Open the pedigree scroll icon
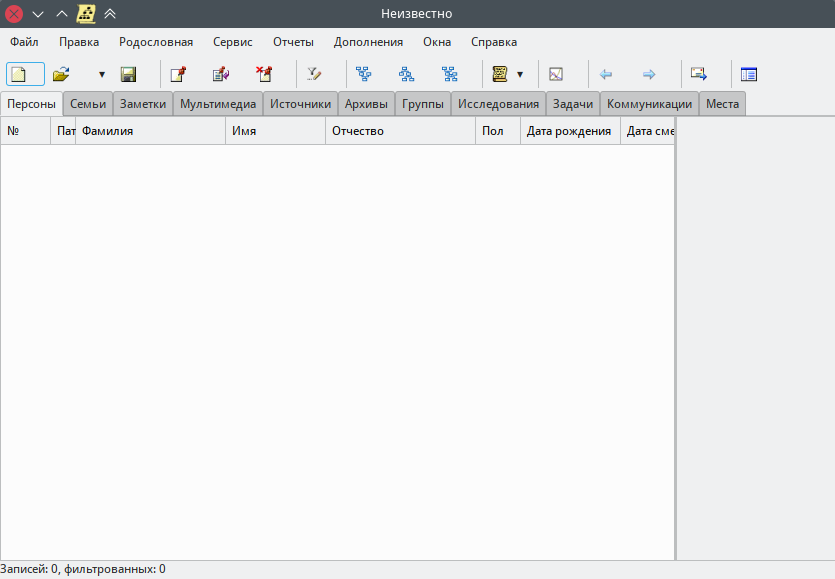 (x=500, y=74)
